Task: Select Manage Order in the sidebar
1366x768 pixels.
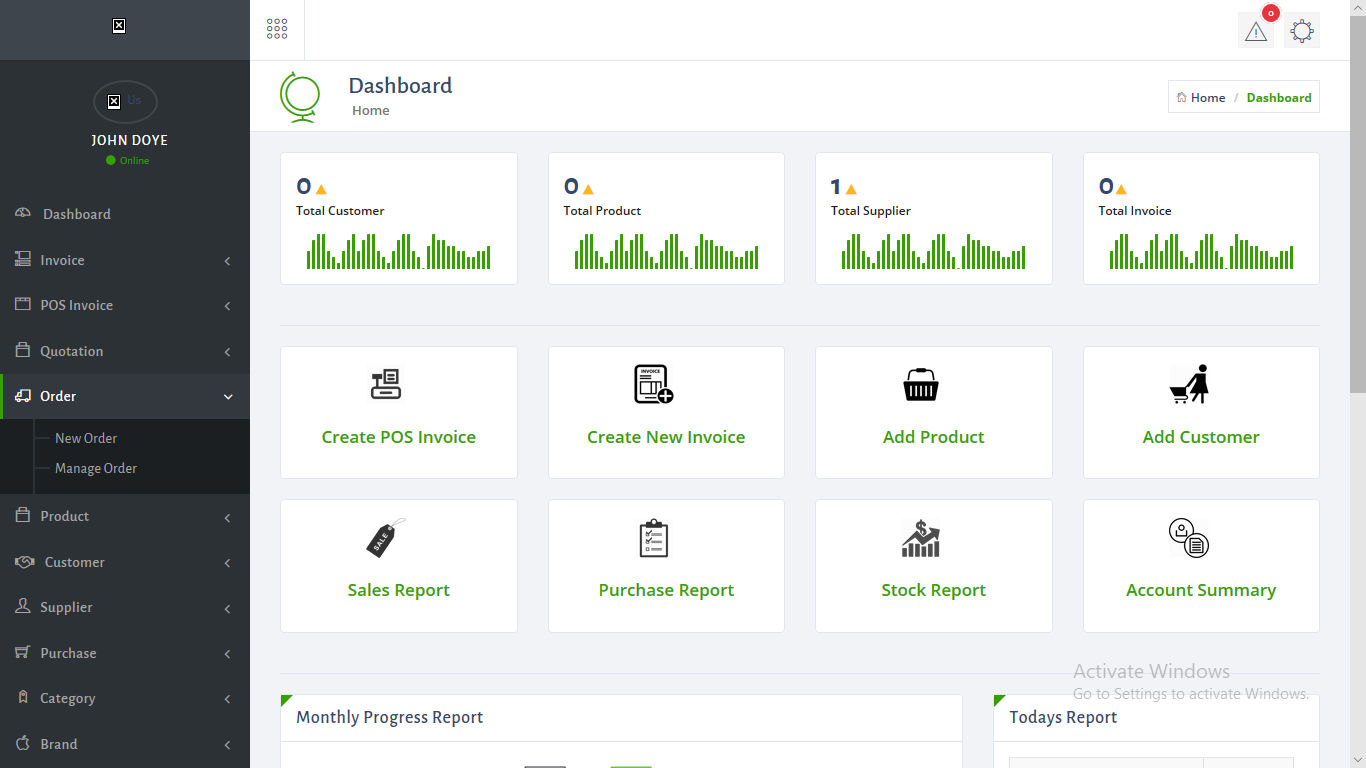Action: click(96, 468)
